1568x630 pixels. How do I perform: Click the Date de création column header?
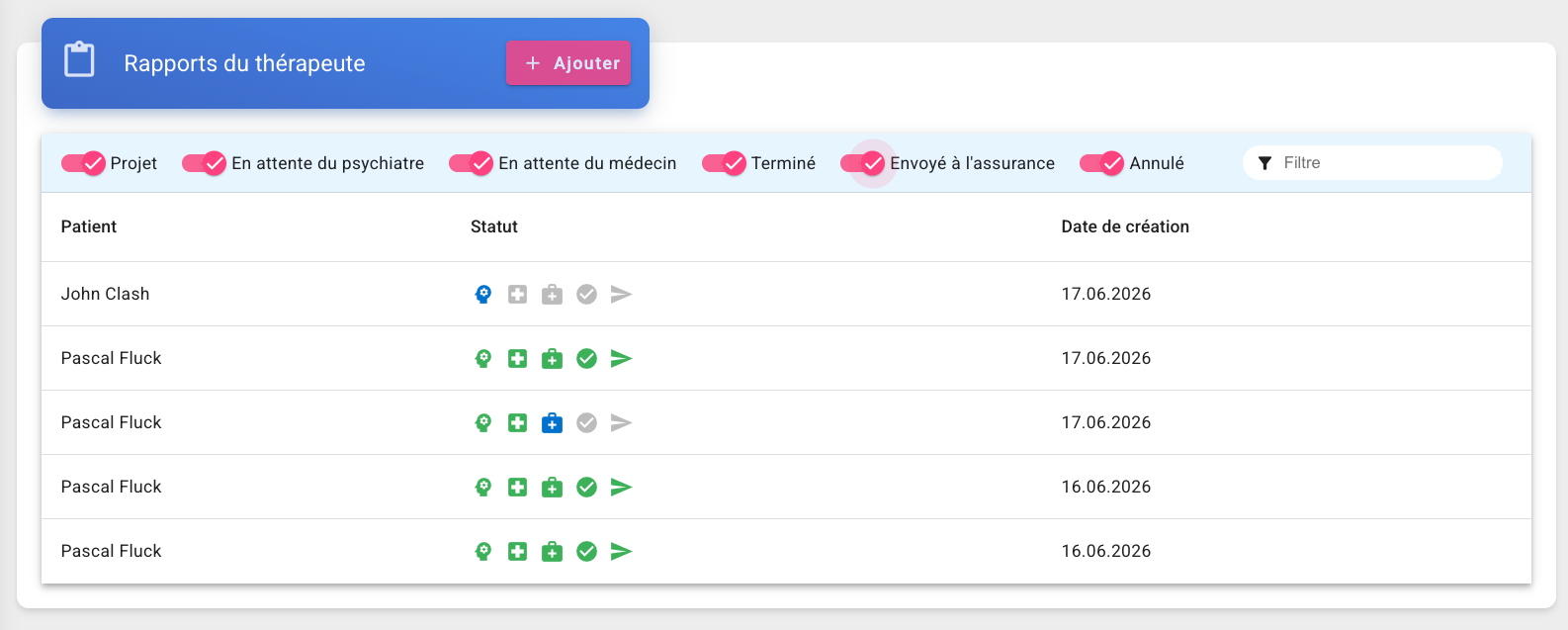[x=1125, y=226]
